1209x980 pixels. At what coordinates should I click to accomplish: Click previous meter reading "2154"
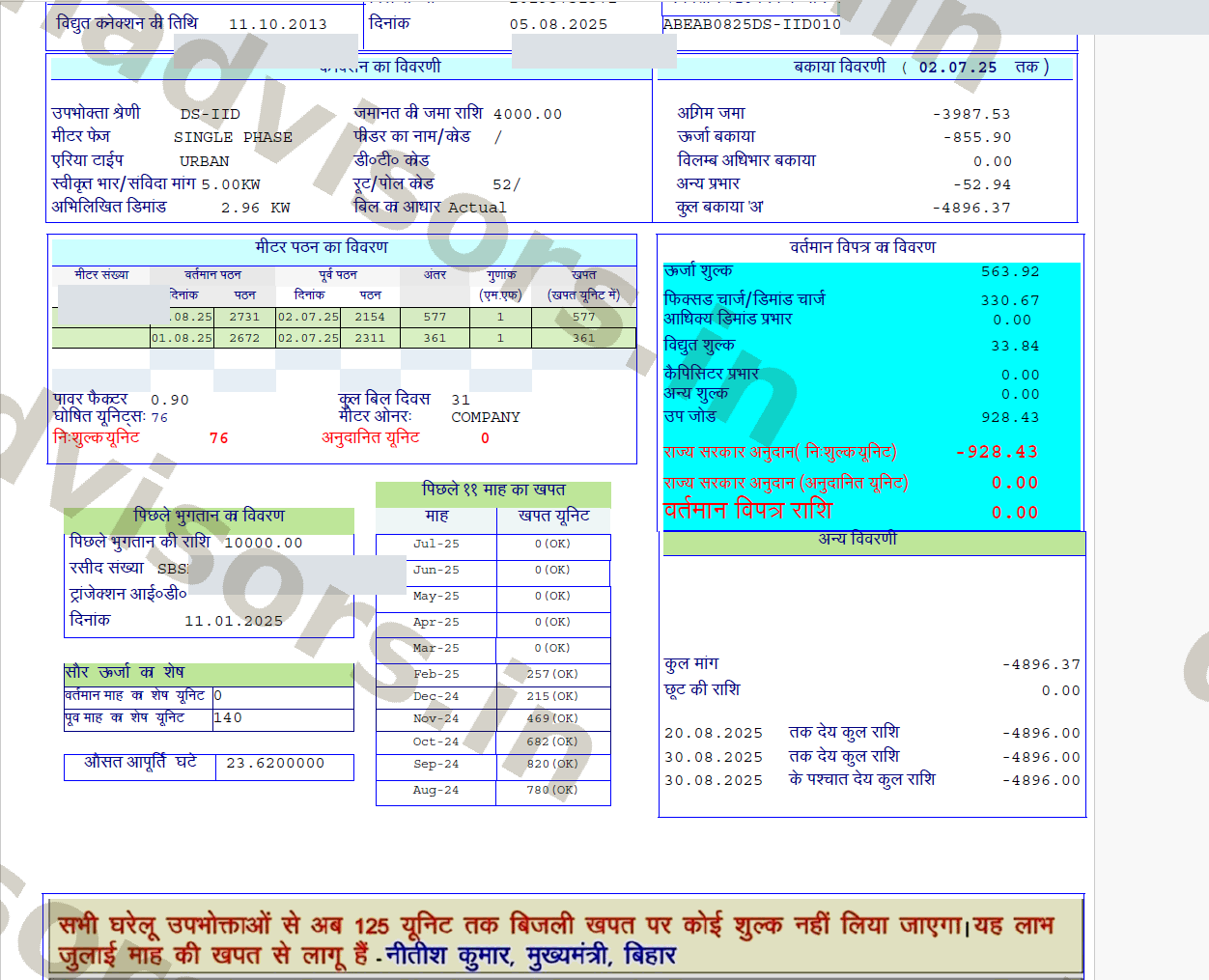pos(370,317)
